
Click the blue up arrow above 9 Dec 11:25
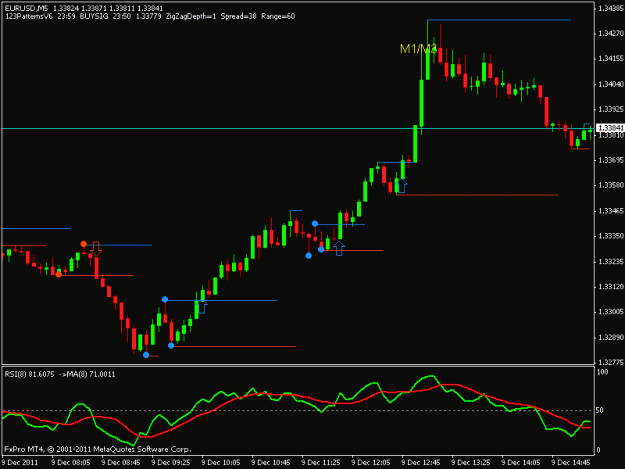coord(339,249)
